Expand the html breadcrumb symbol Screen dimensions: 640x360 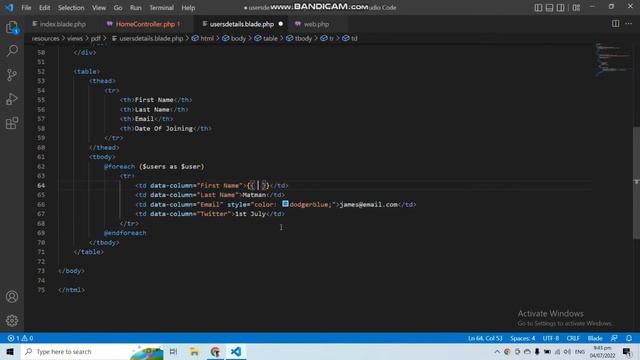click(x=203, y=38)
